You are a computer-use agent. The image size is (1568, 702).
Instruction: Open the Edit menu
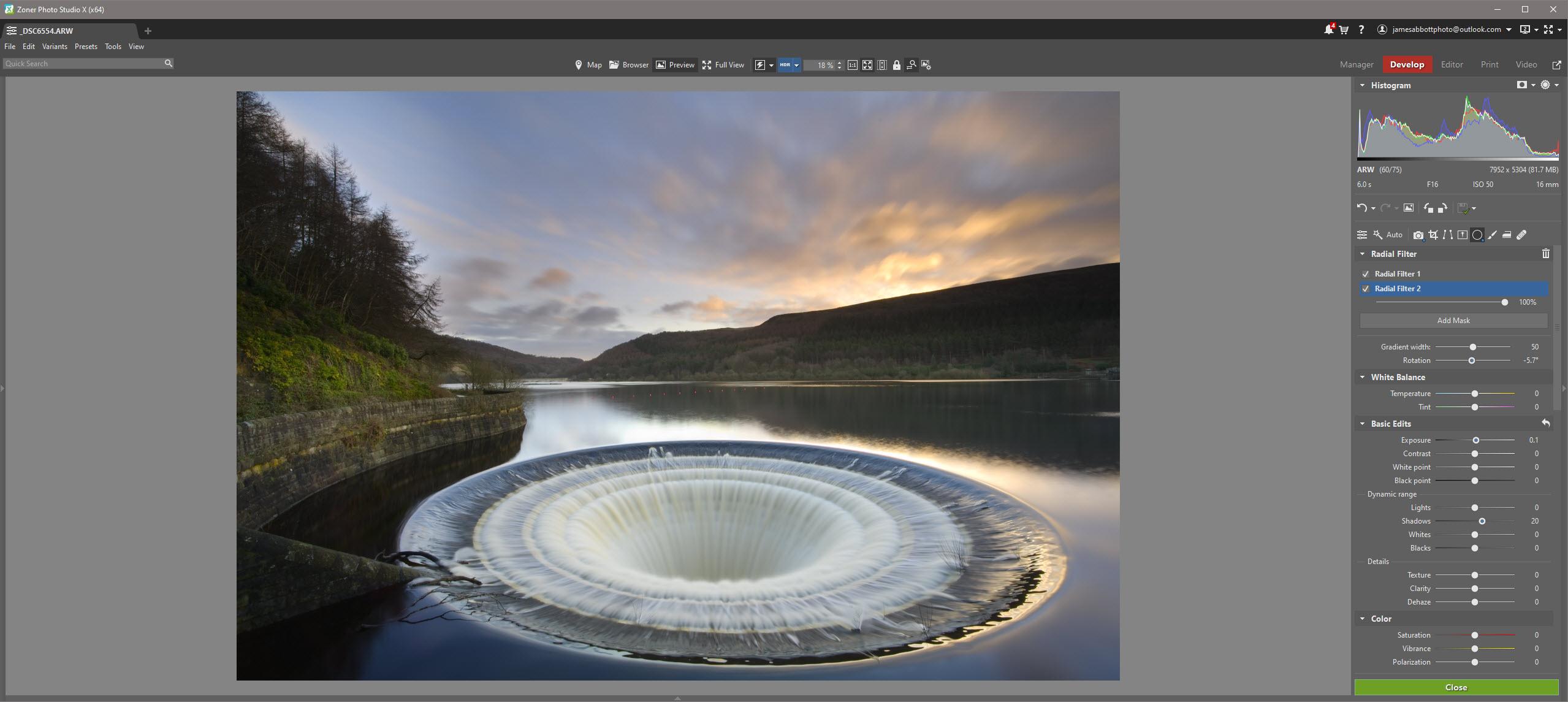(29, 47)
